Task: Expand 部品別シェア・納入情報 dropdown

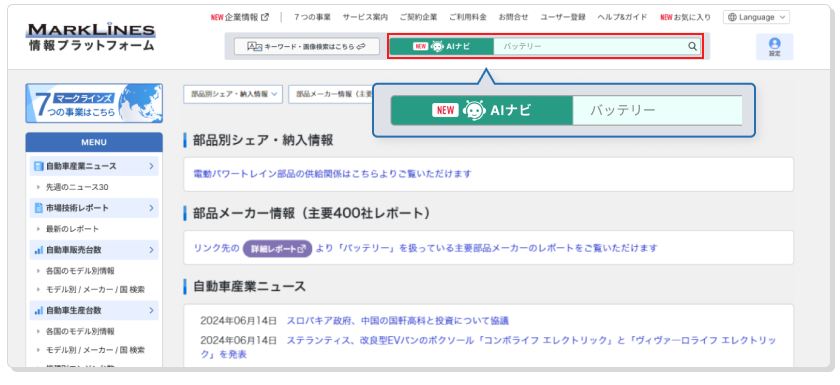Action: 233,94
